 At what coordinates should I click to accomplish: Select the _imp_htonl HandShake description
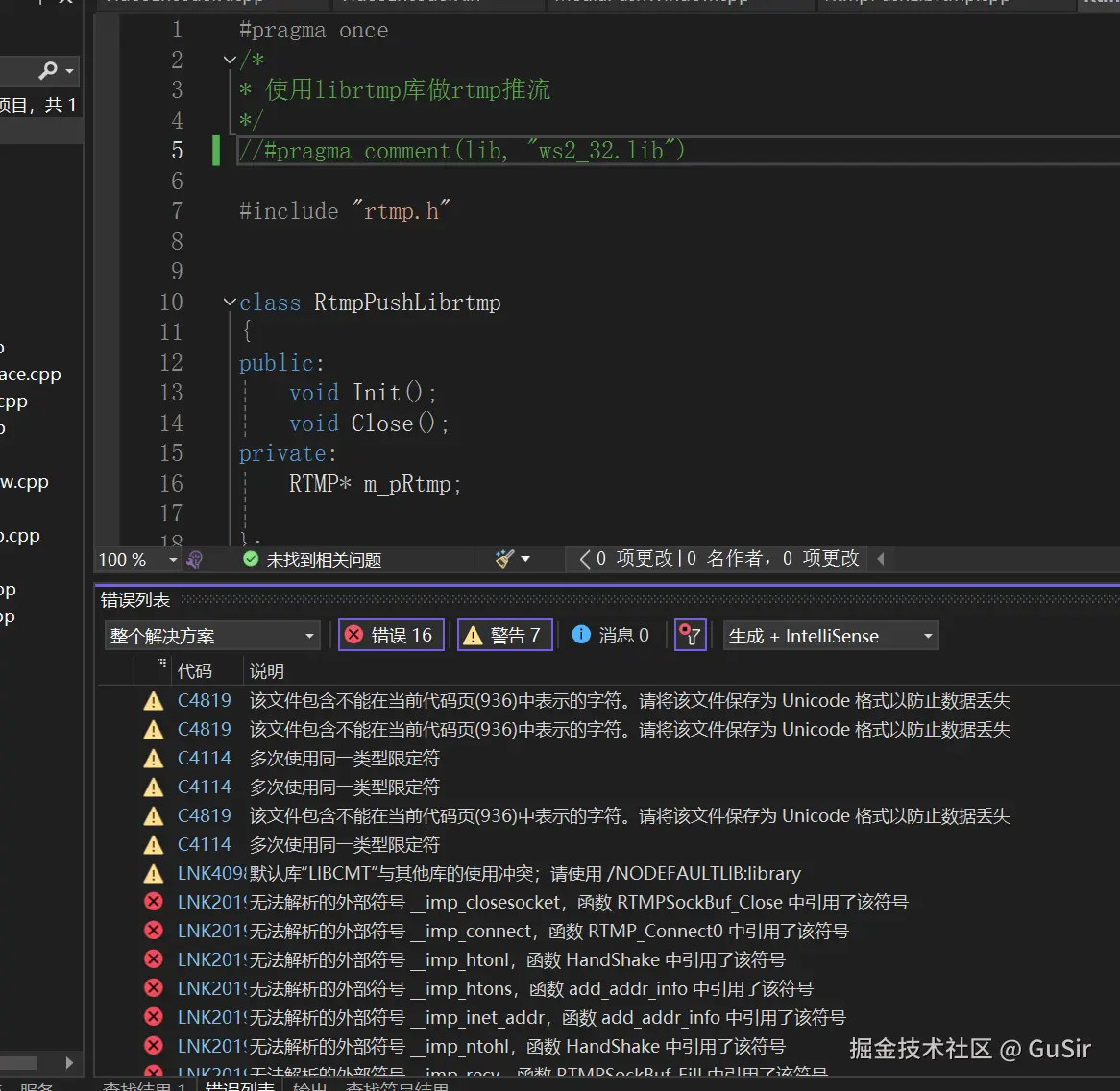(517, 959)
